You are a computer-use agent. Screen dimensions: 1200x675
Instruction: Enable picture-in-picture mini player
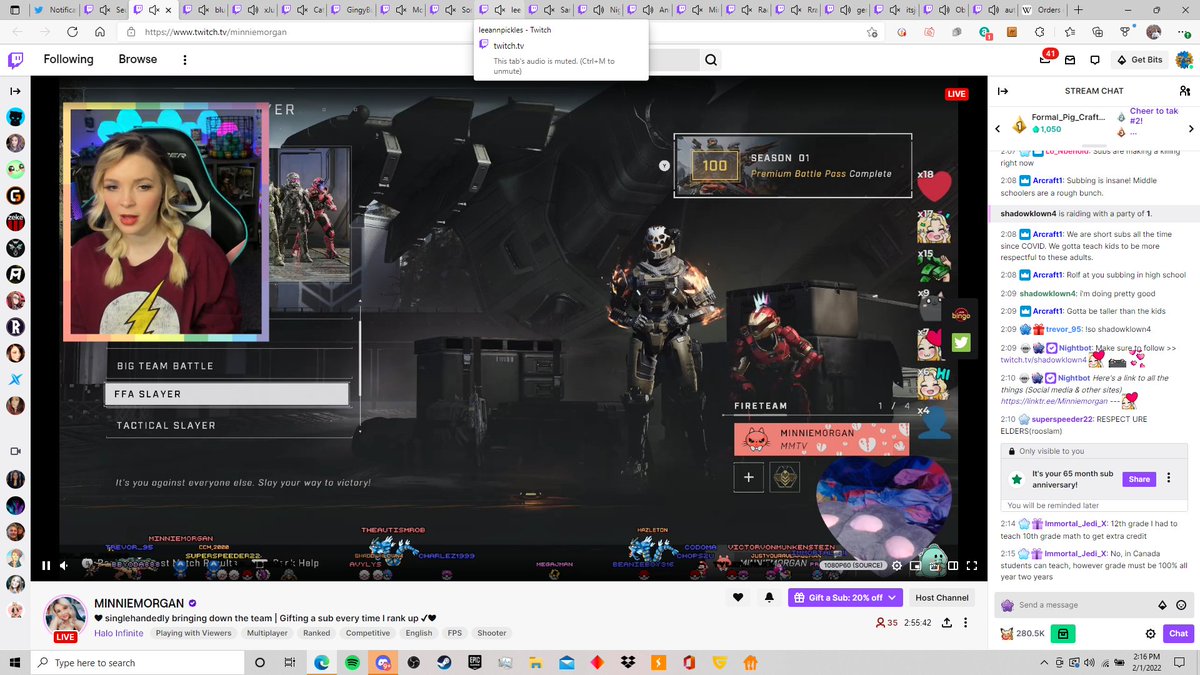tap(915, 565)
